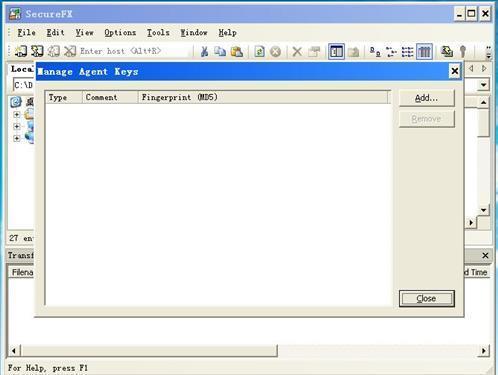
Task: Click file pane scroll down arrow
Action: point(483,210)
